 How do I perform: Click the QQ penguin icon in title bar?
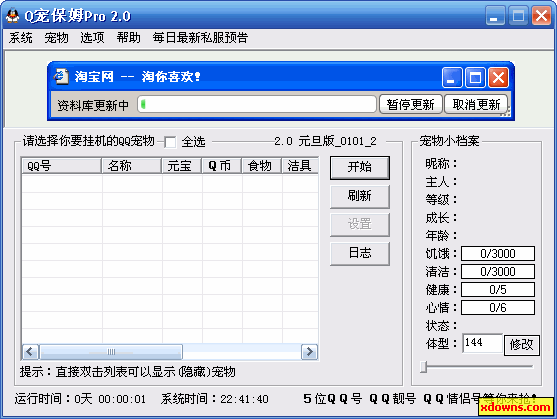click(x=12, y=16)
